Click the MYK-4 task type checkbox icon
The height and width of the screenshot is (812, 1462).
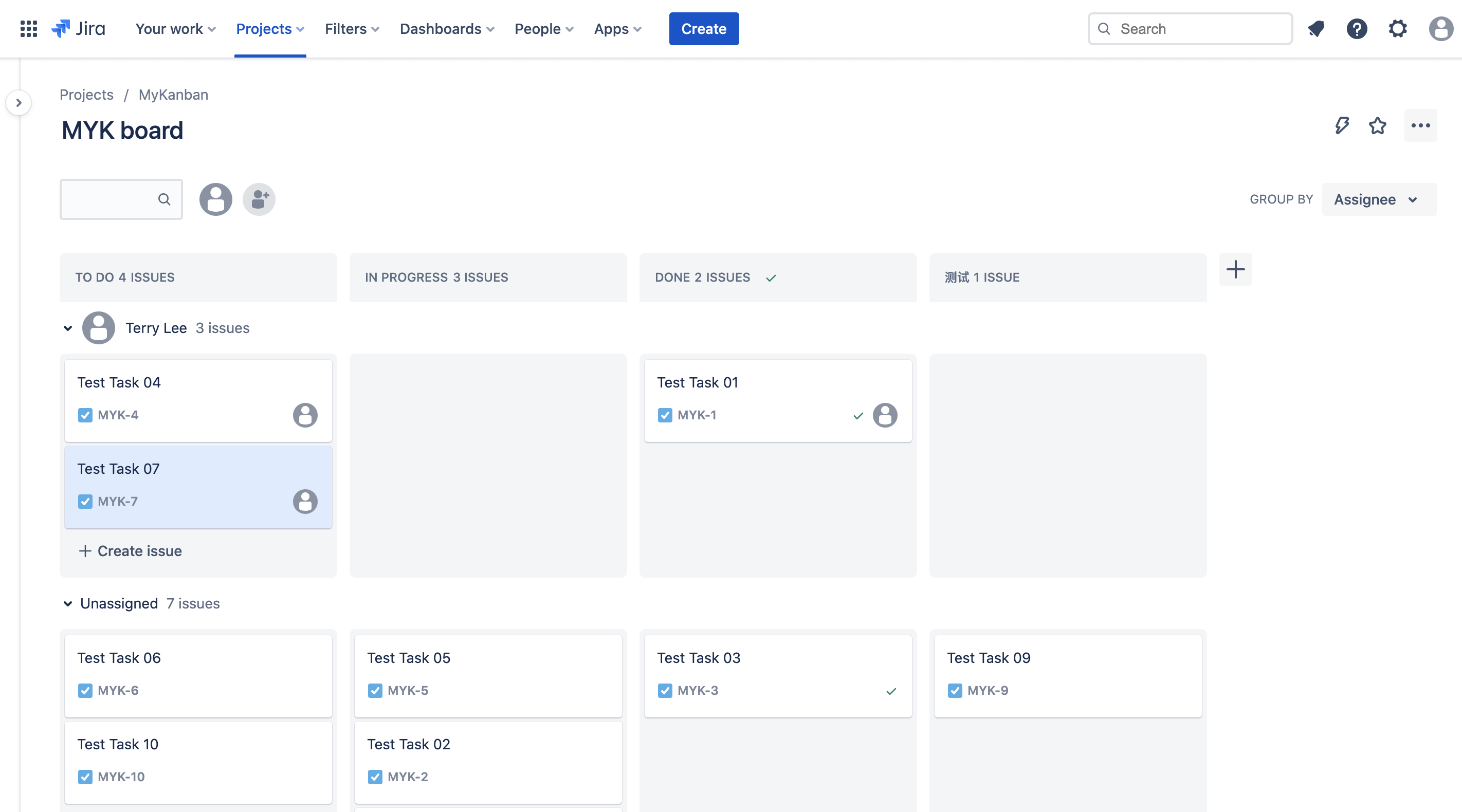coord(85,415)
